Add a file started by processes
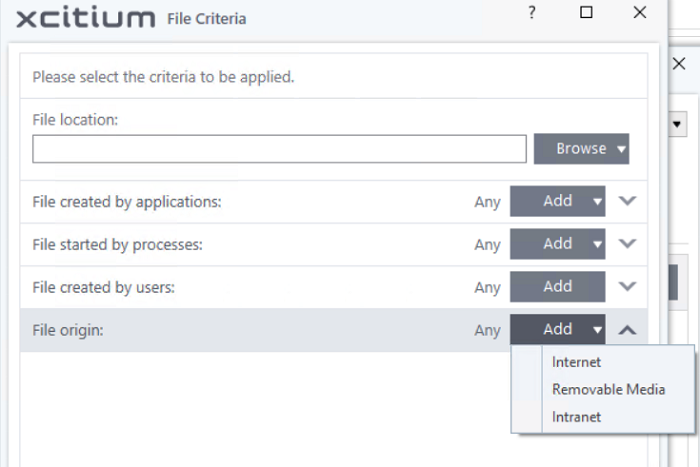This screenshot has width=700, height=467. click(x=550, y=244)
